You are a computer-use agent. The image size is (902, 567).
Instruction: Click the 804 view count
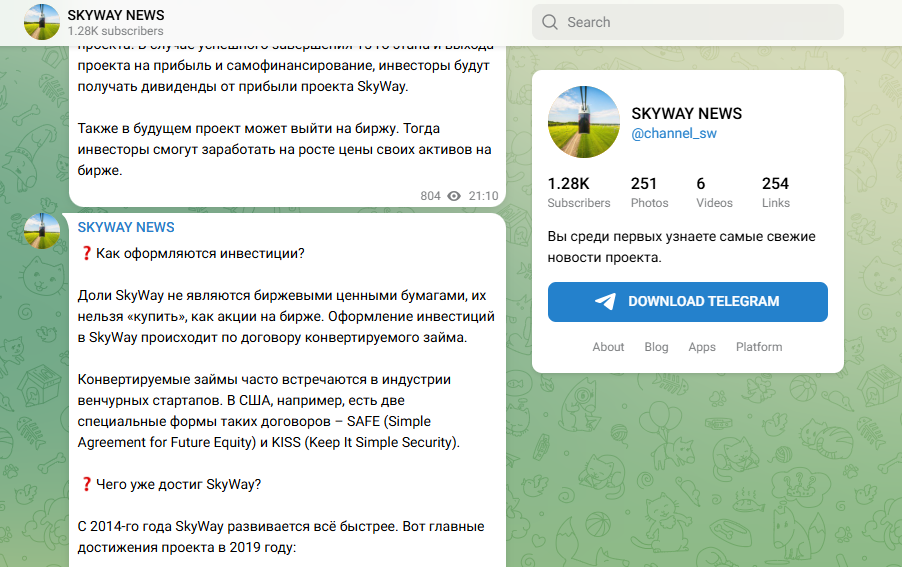pyautogui.click(x=430, y=196)
